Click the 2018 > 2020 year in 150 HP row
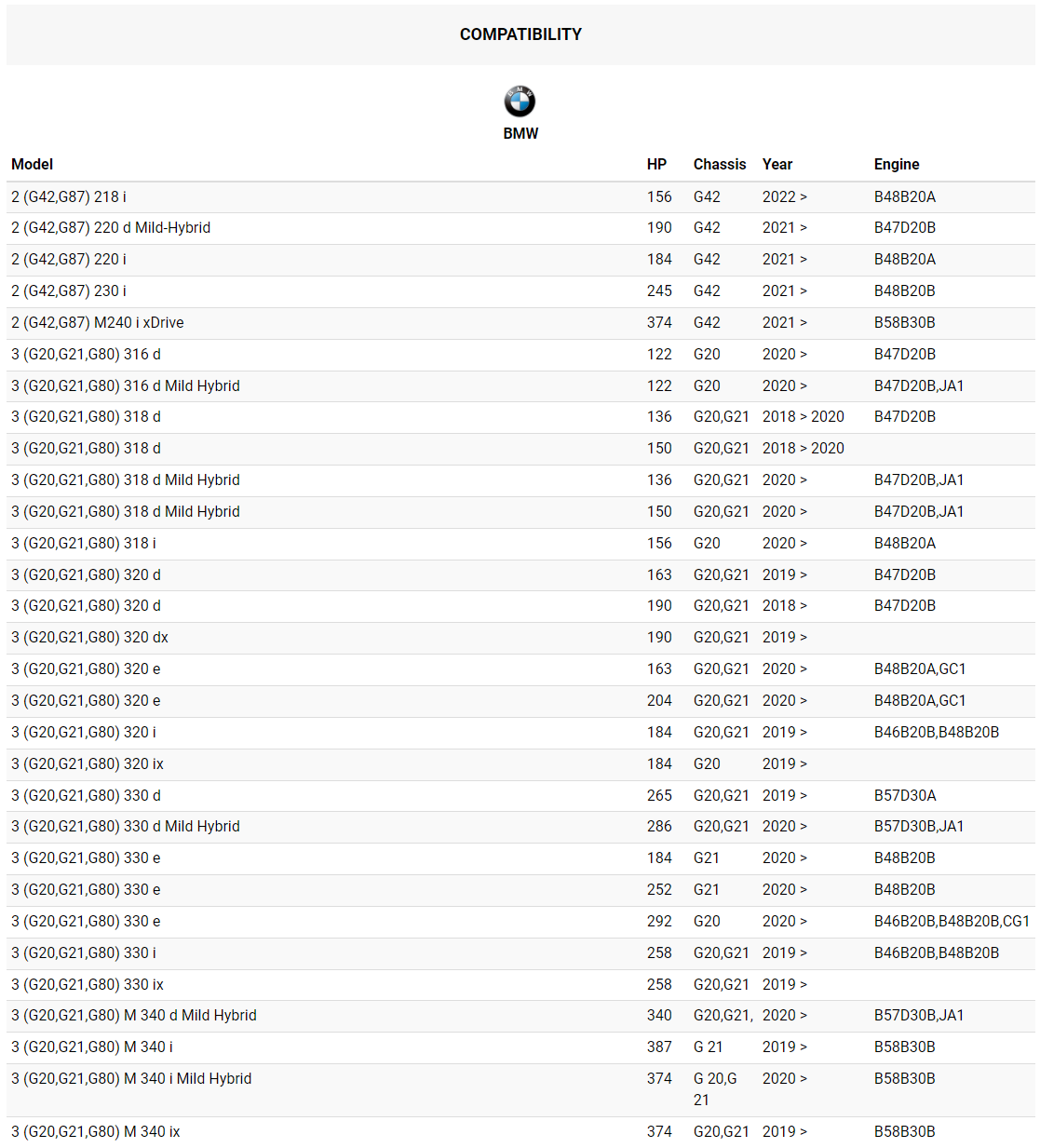 tap(804, 448)
